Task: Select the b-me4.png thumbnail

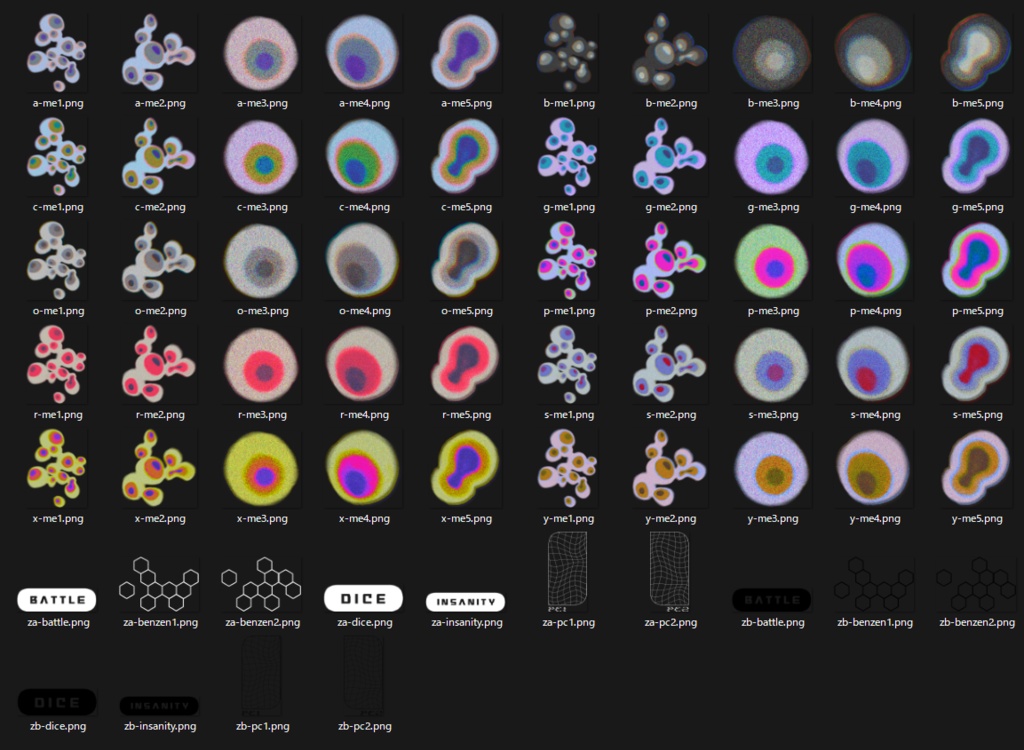Action: 874,53
